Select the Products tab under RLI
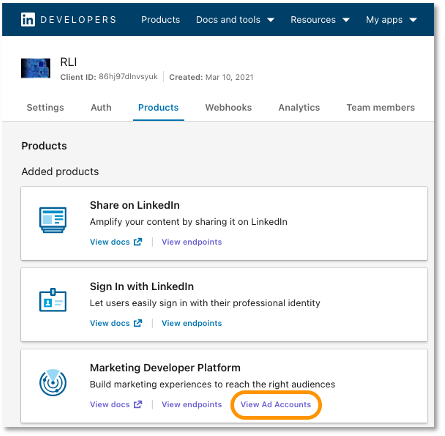The width and height of the screenshot is (445, 436). (158, 108)
